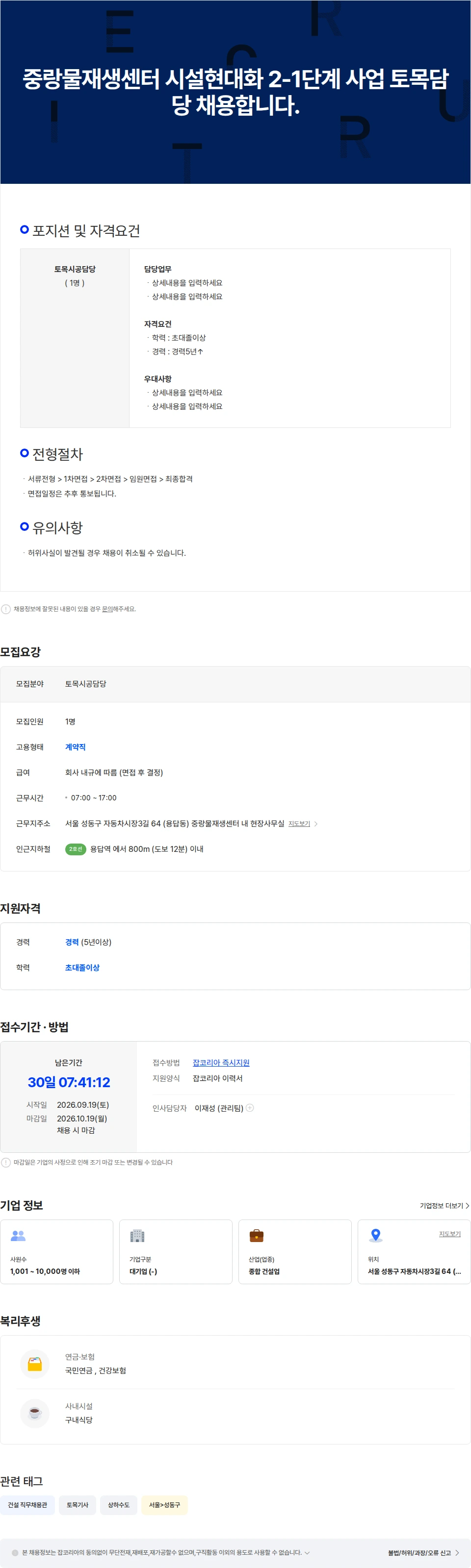Screen dimensions: 471x1568
Task: Click the employees count people icon
Action: [18, 1236]
